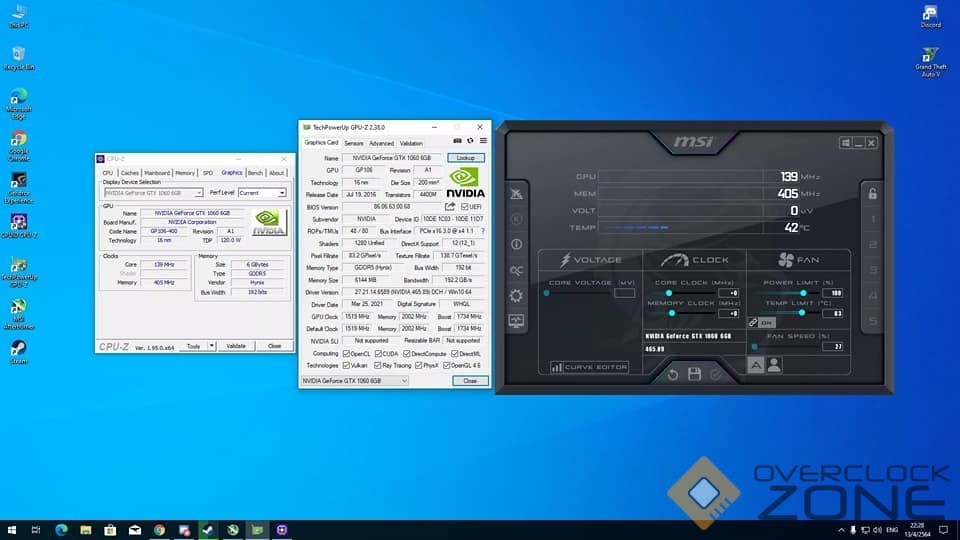
Task: Toggle the profile lock icon in Afterburner
Action: coord(872,193)
